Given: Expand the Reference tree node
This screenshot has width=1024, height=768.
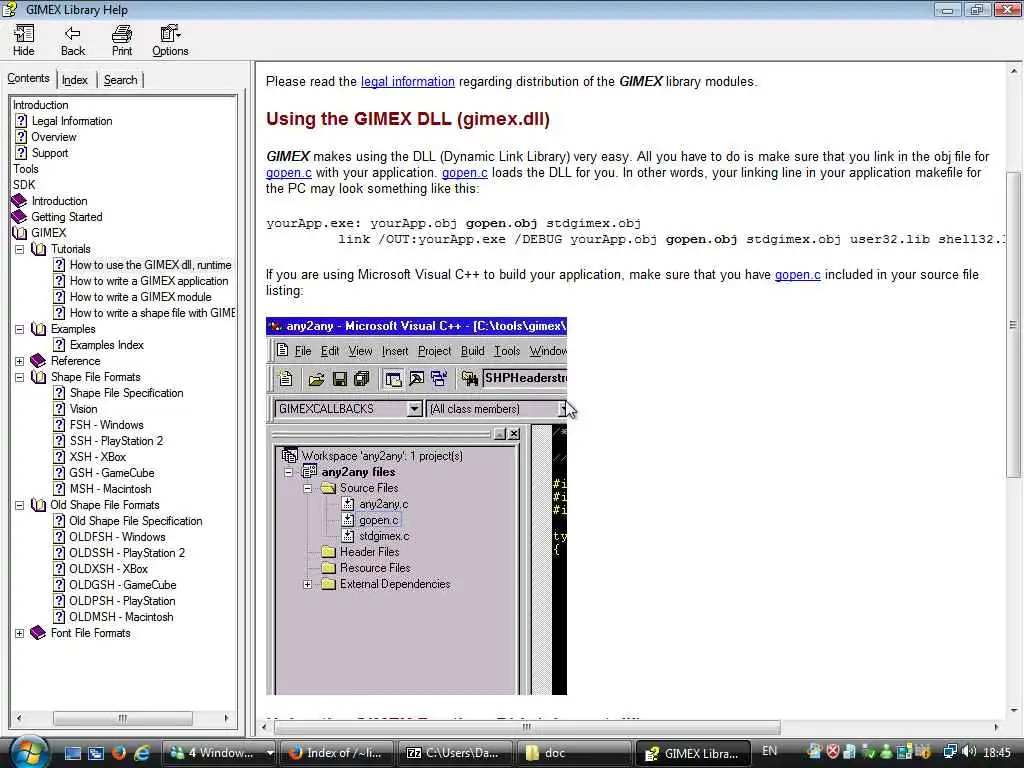Looking at the screenshot, I should click(x=20, y=361).
